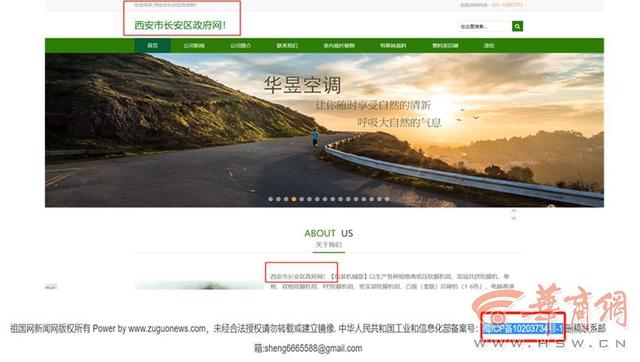Select the last carousel indicator dot
640x362 pixels.
point(387,199)
